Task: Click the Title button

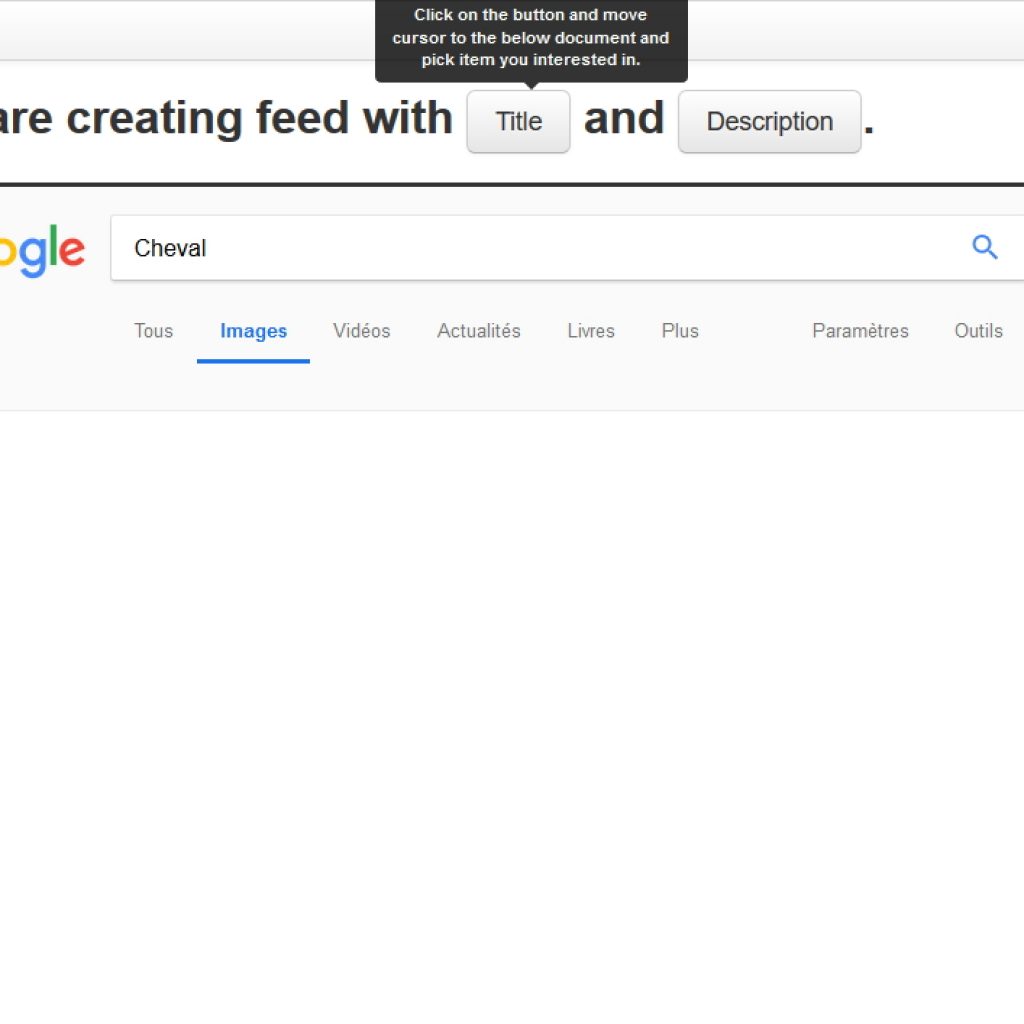Action: coord(519,121)
